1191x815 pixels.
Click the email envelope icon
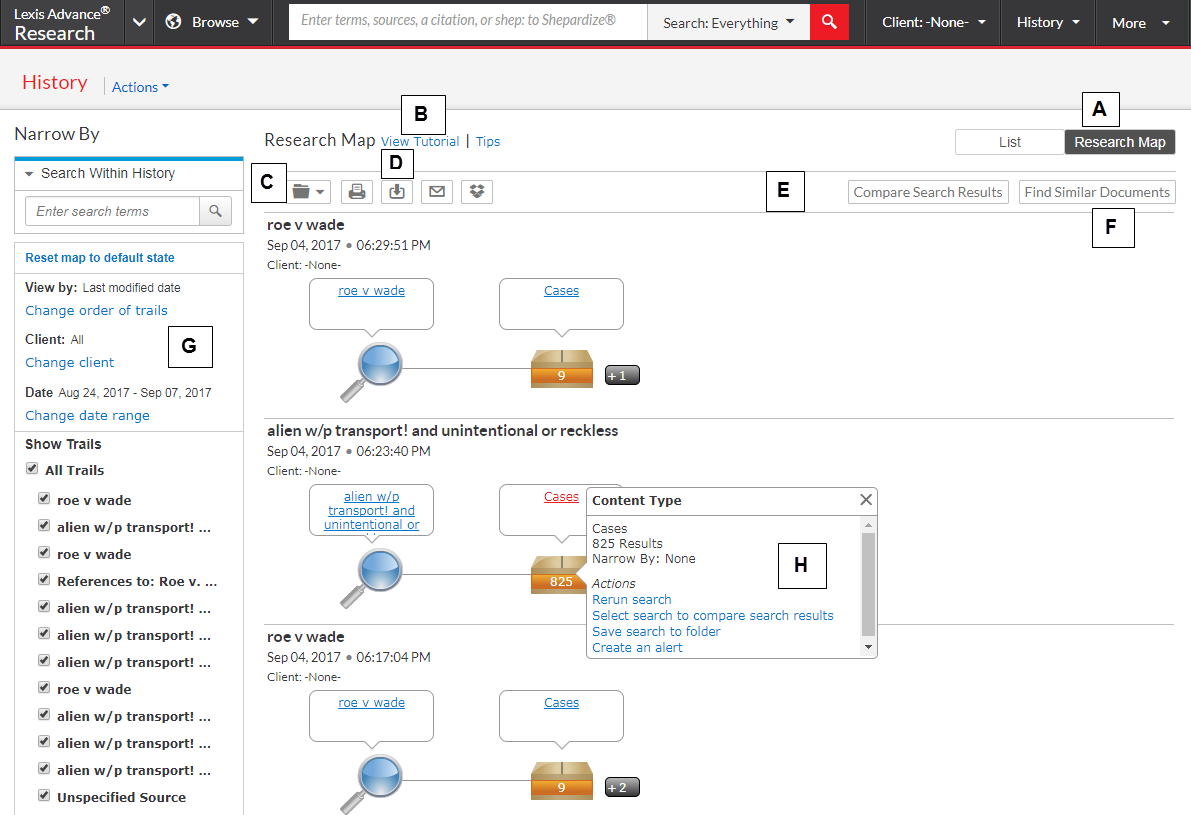(437, 191)
